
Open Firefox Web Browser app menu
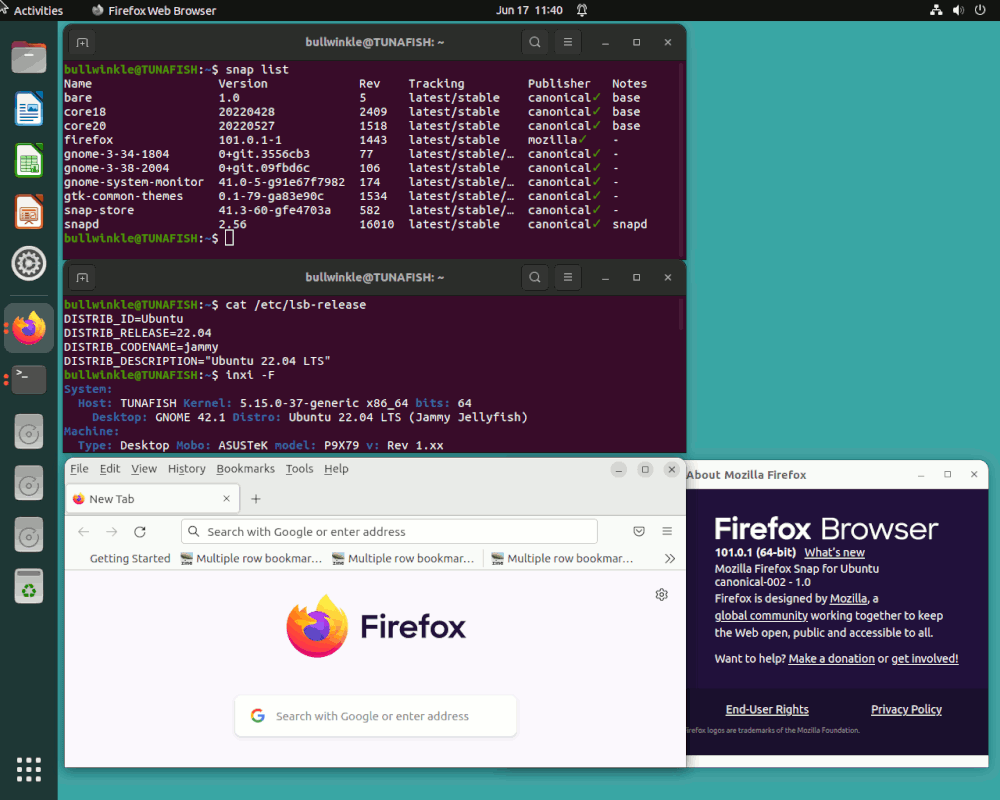tap(154, 10)
